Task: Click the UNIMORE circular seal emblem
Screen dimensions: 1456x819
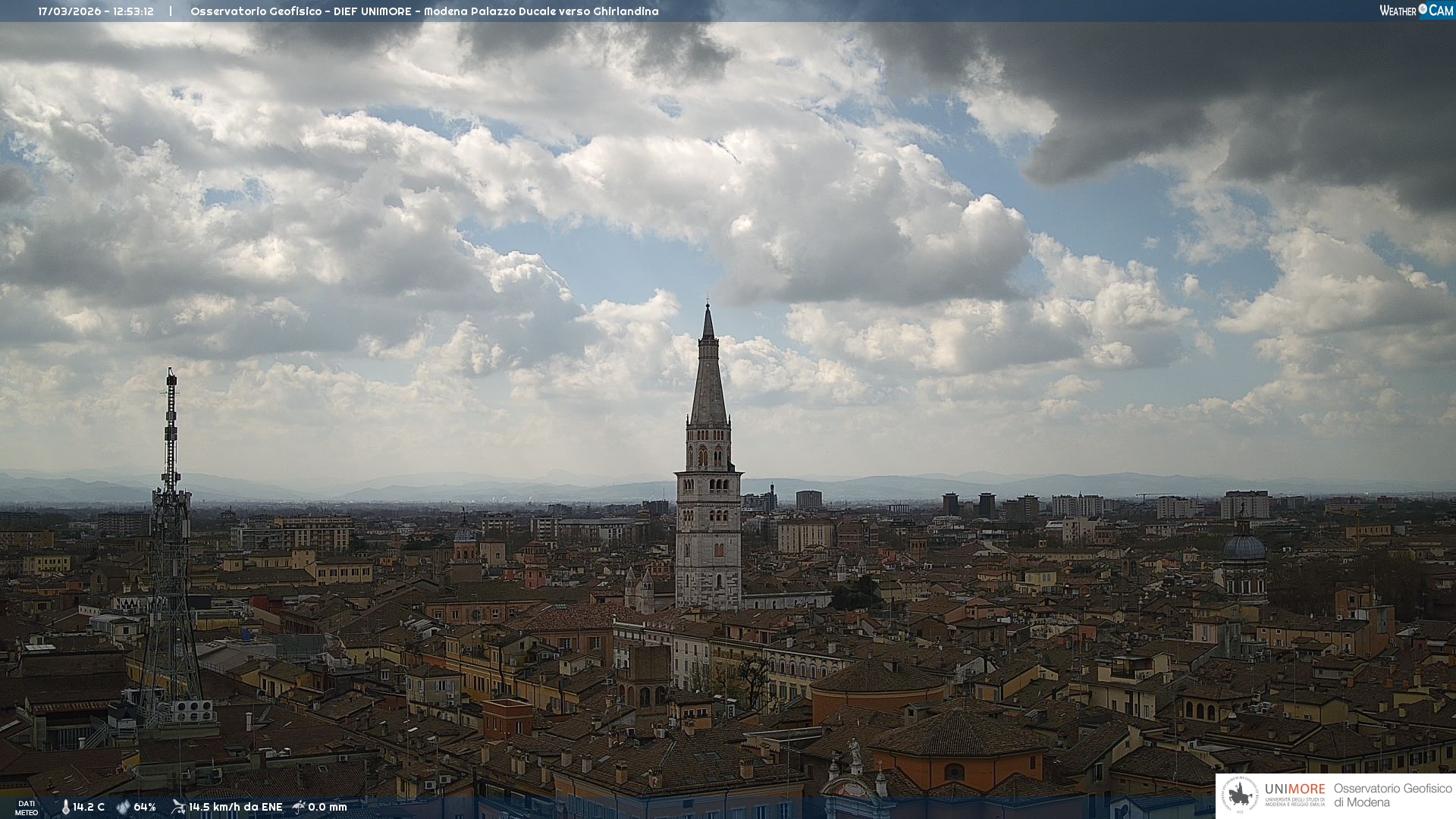Action: pyautogui.click(x=1240, y=795)
